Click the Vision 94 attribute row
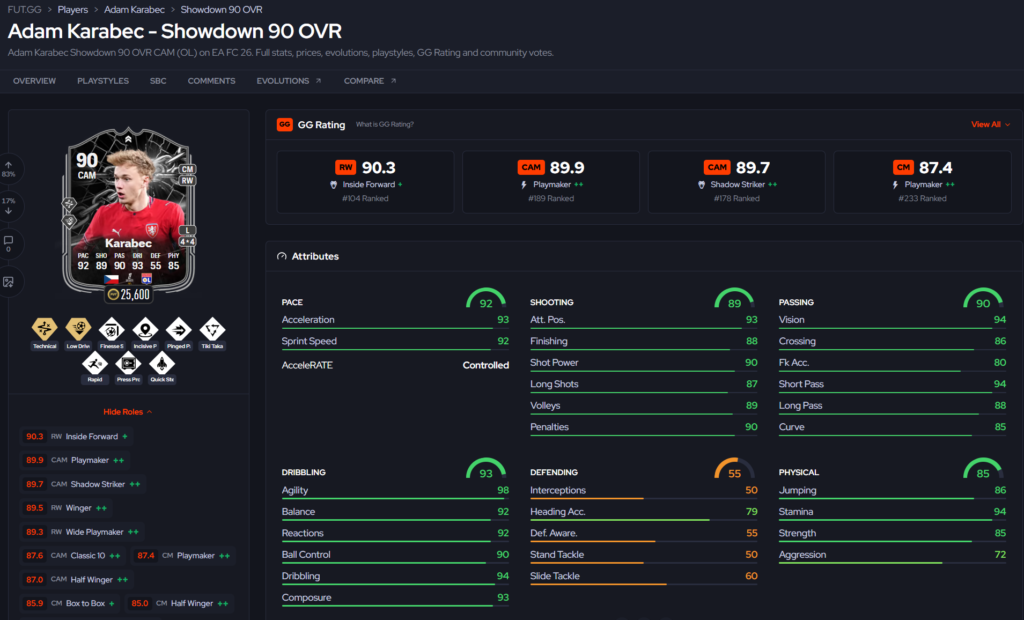 pos(892,321)
